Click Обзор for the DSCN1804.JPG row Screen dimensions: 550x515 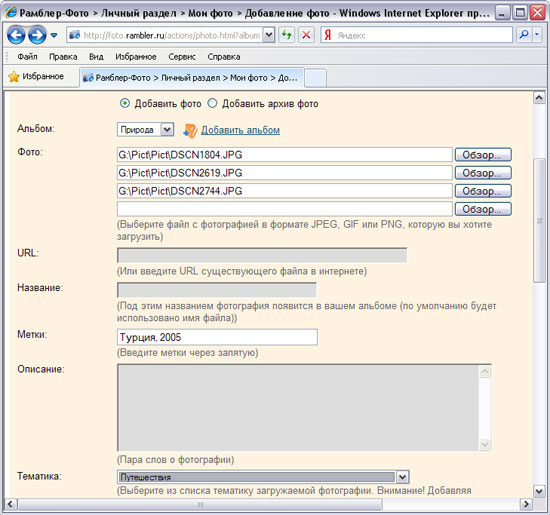point(483,155)
